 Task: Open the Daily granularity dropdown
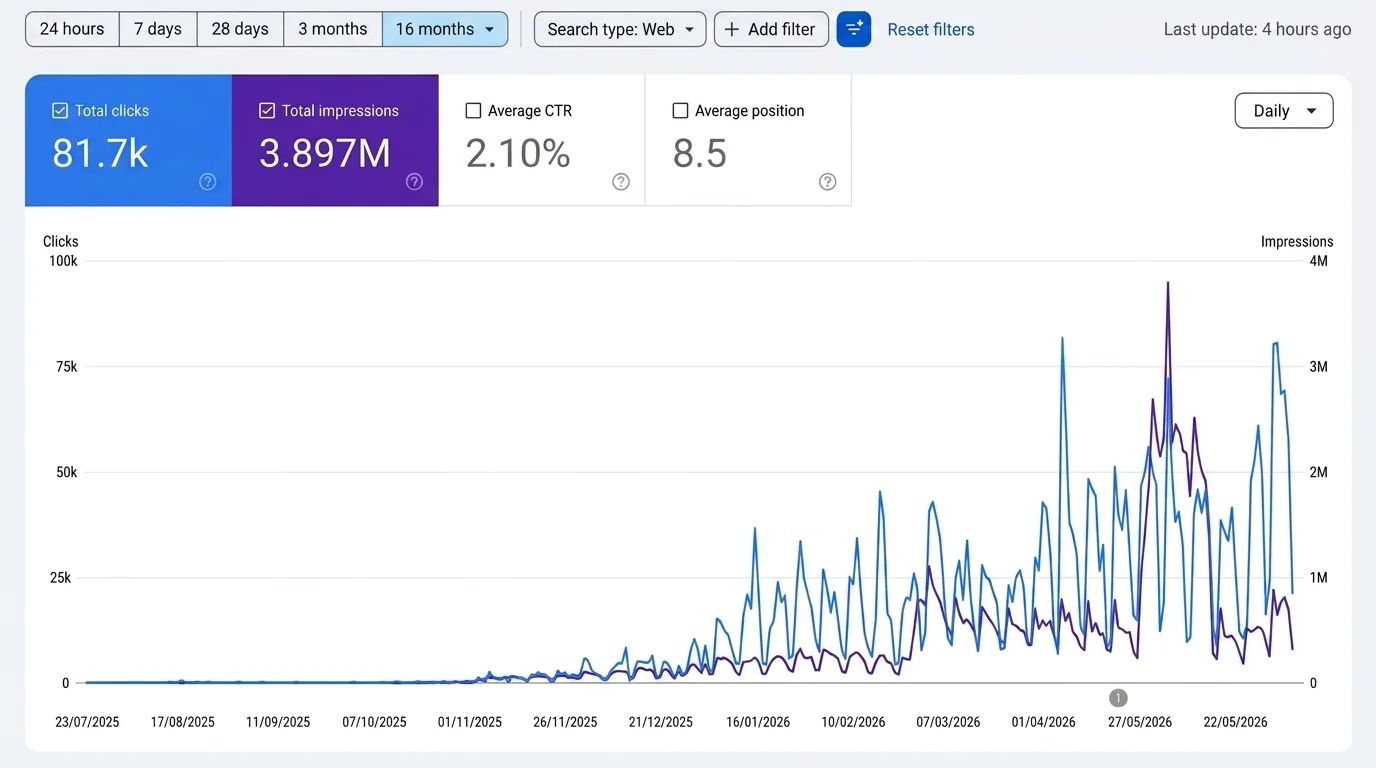click(1284, 111)
